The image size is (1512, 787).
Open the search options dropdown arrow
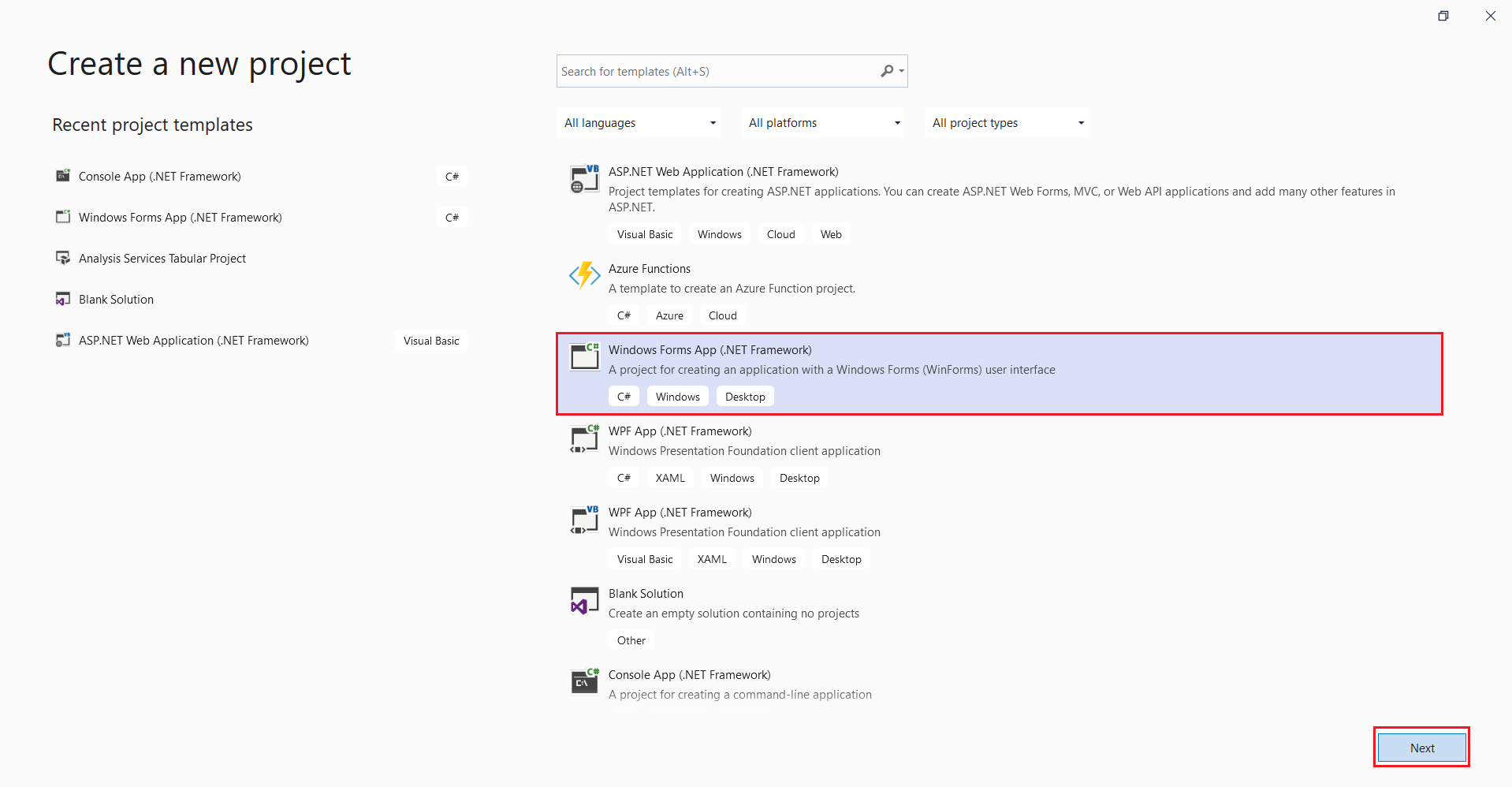(x=902, y=71)
